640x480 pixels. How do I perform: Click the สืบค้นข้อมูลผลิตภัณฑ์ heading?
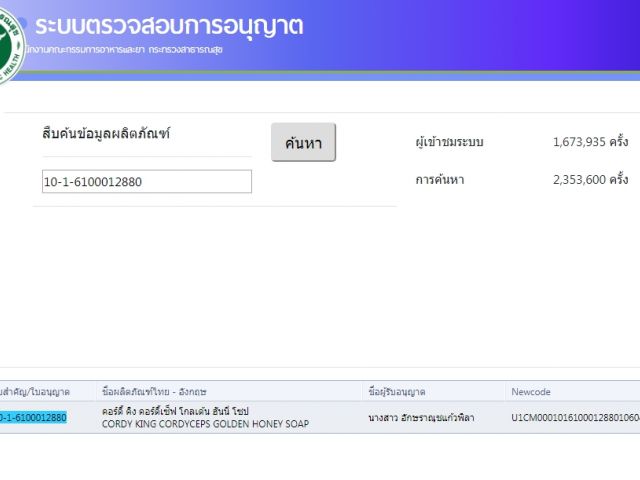point(106,133)
